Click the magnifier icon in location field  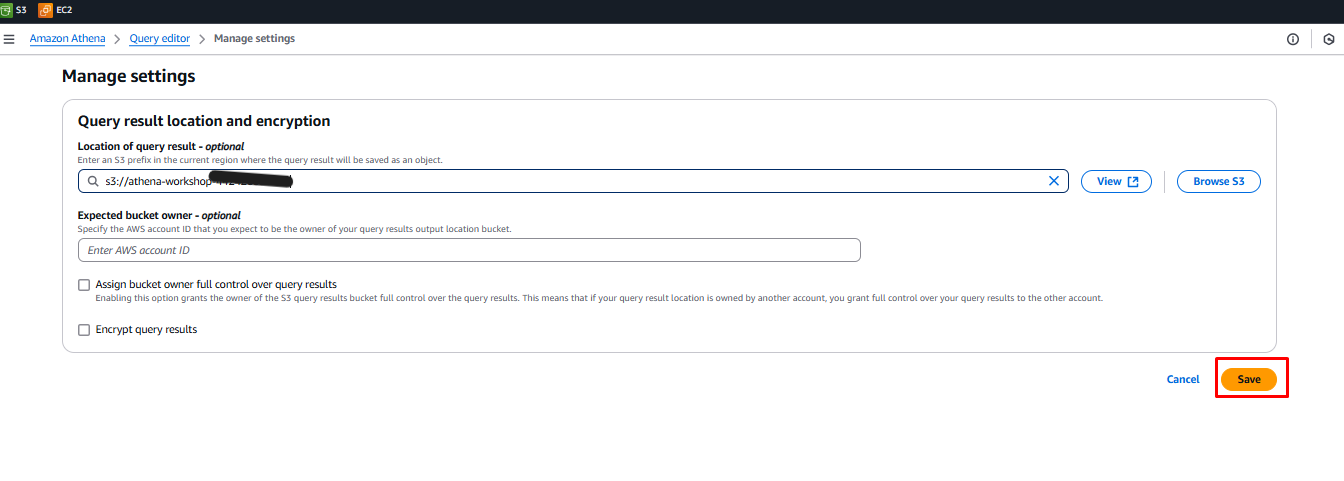pos(93,182)
